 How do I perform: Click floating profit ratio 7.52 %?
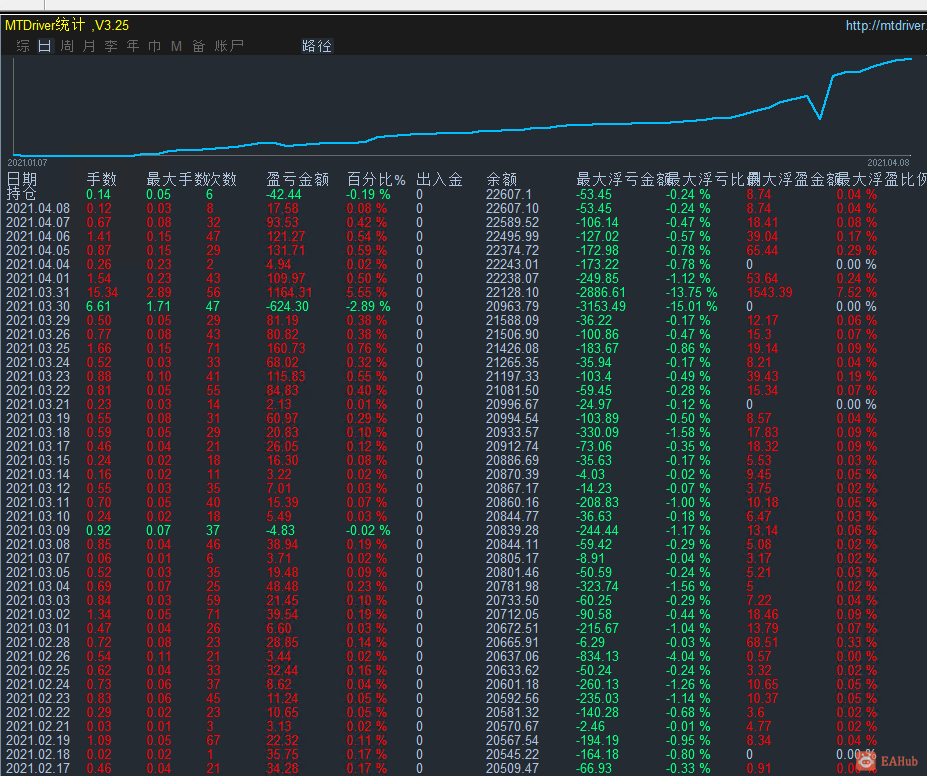(x=857, y=293)
